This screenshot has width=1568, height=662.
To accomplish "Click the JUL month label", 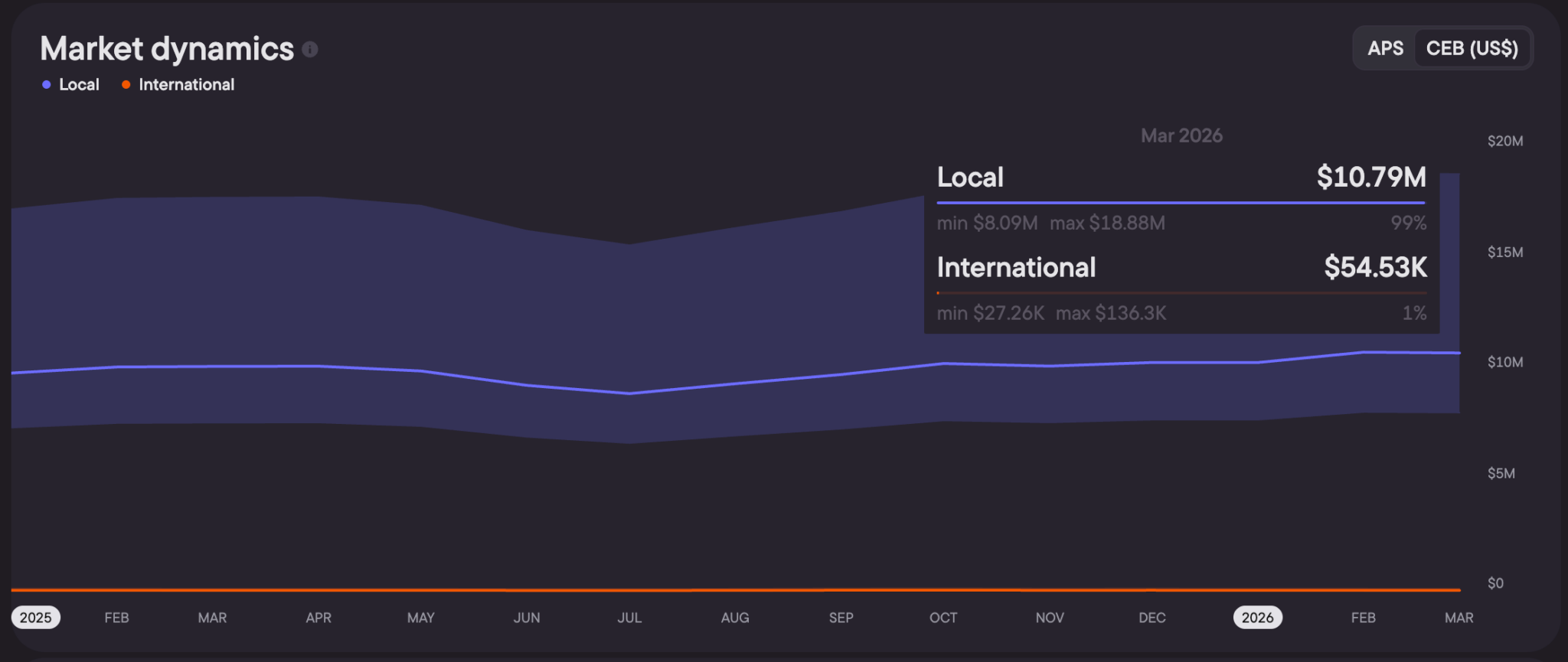I will [629, 618].
